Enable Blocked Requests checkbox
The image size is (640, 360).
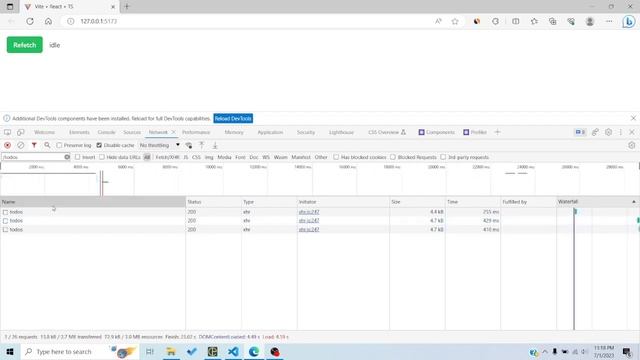[393, 157]
